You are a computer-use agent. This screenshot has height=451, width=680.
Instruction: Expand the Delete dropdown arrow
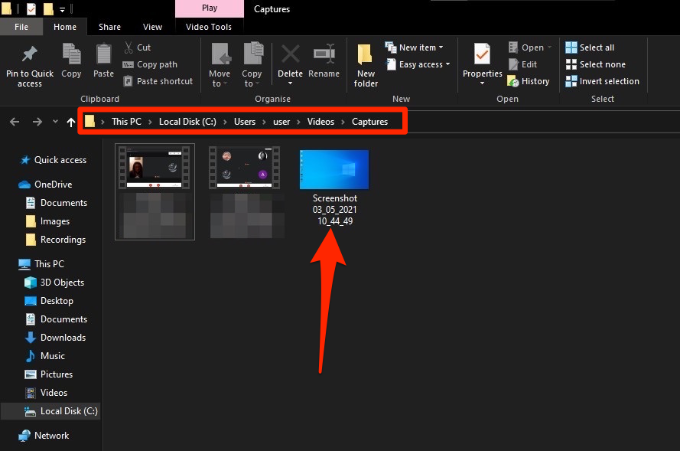click(290, 84)
